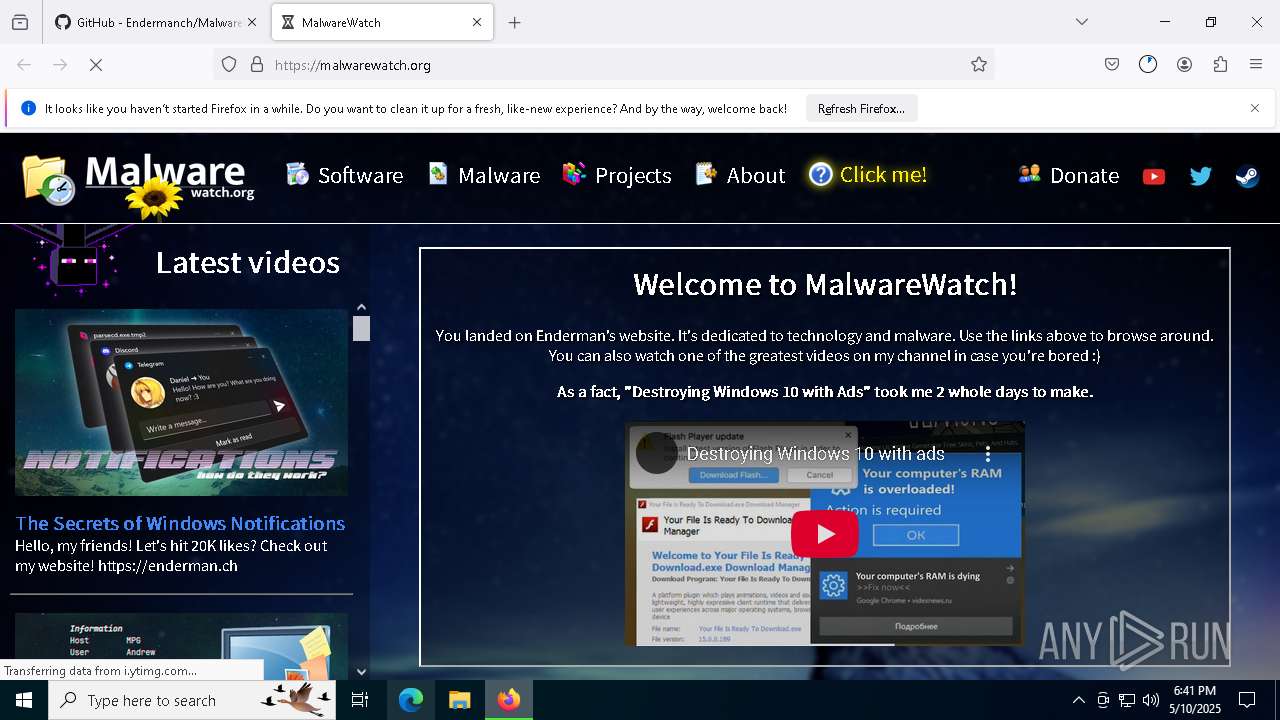Screen dimensions: 1280x720
Task: Open Firefox downloads progress icon
Action: pyautogui.click(x=1148, y=65)
